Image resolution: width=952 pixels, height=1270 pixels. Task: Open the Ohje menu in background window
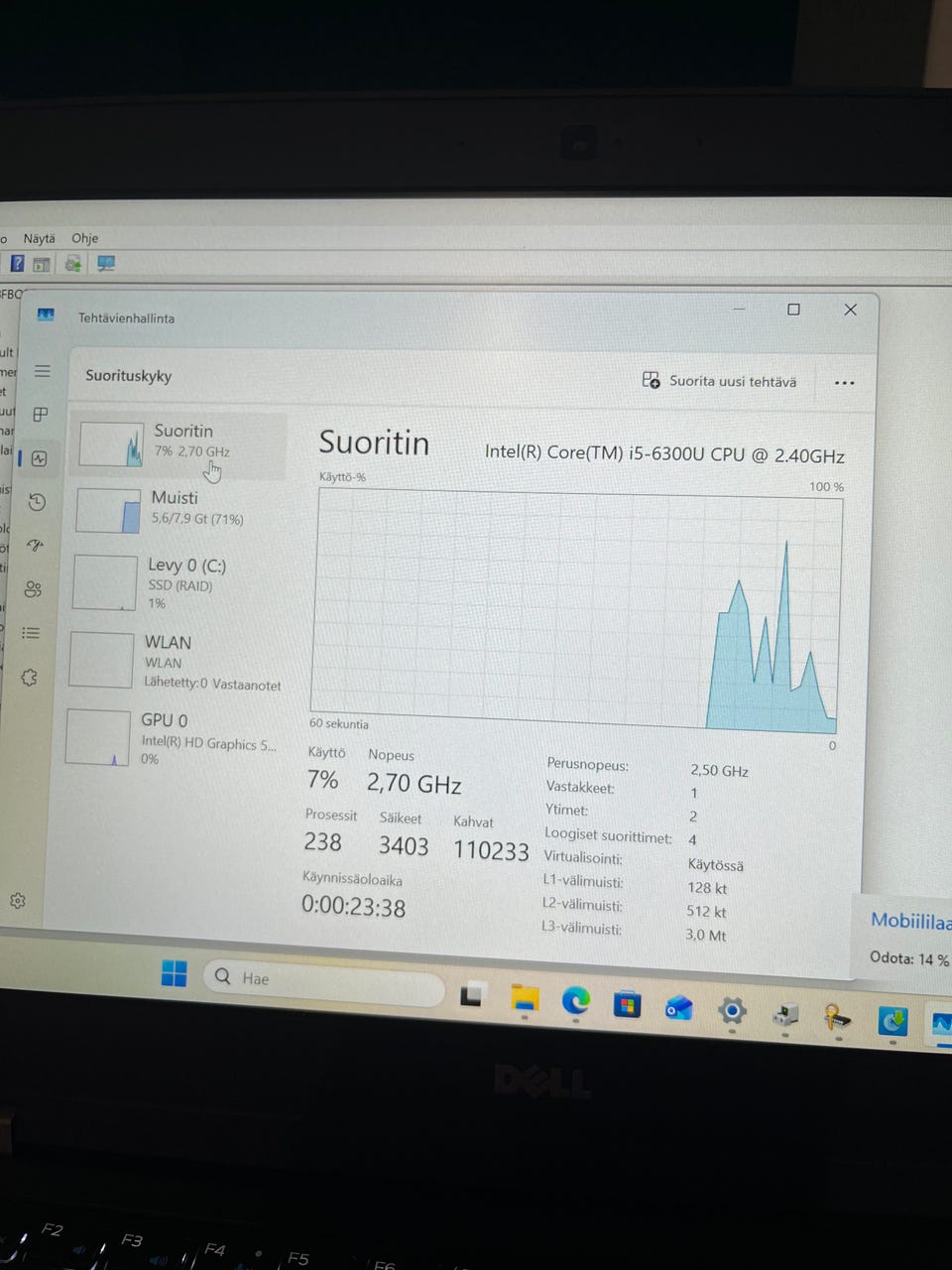[84, 238]
